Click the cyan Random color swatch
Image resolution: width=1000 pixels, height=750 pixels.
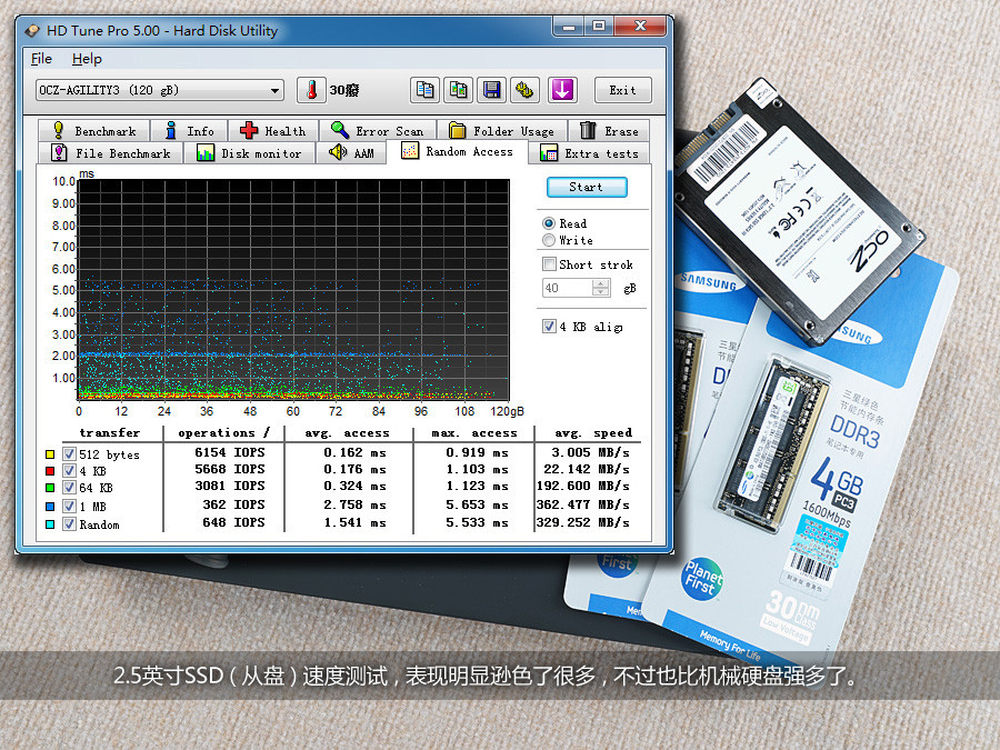click(x=50, y=524)
